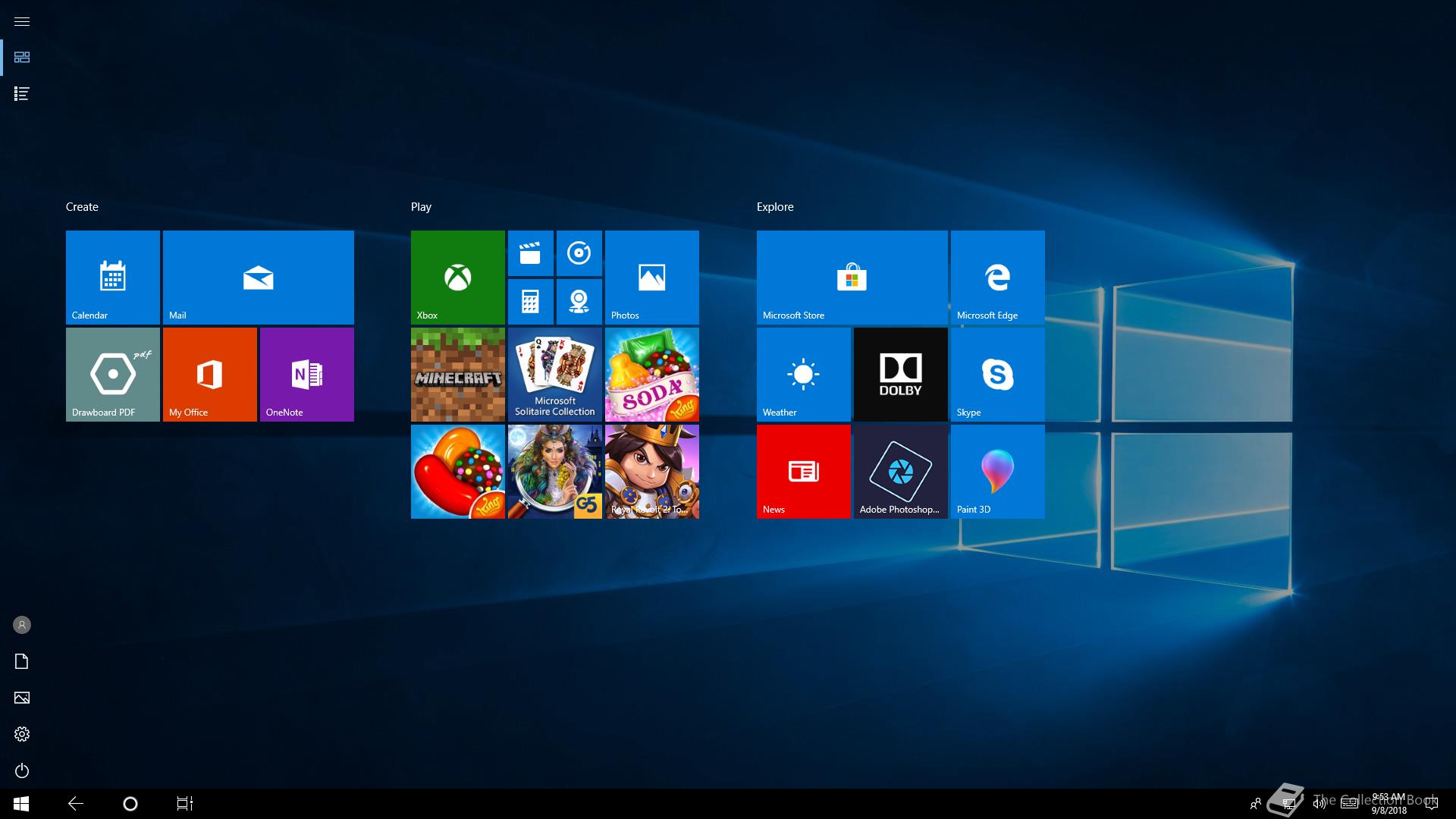
Task: Open the Mail tile
Action: (259, 278)
